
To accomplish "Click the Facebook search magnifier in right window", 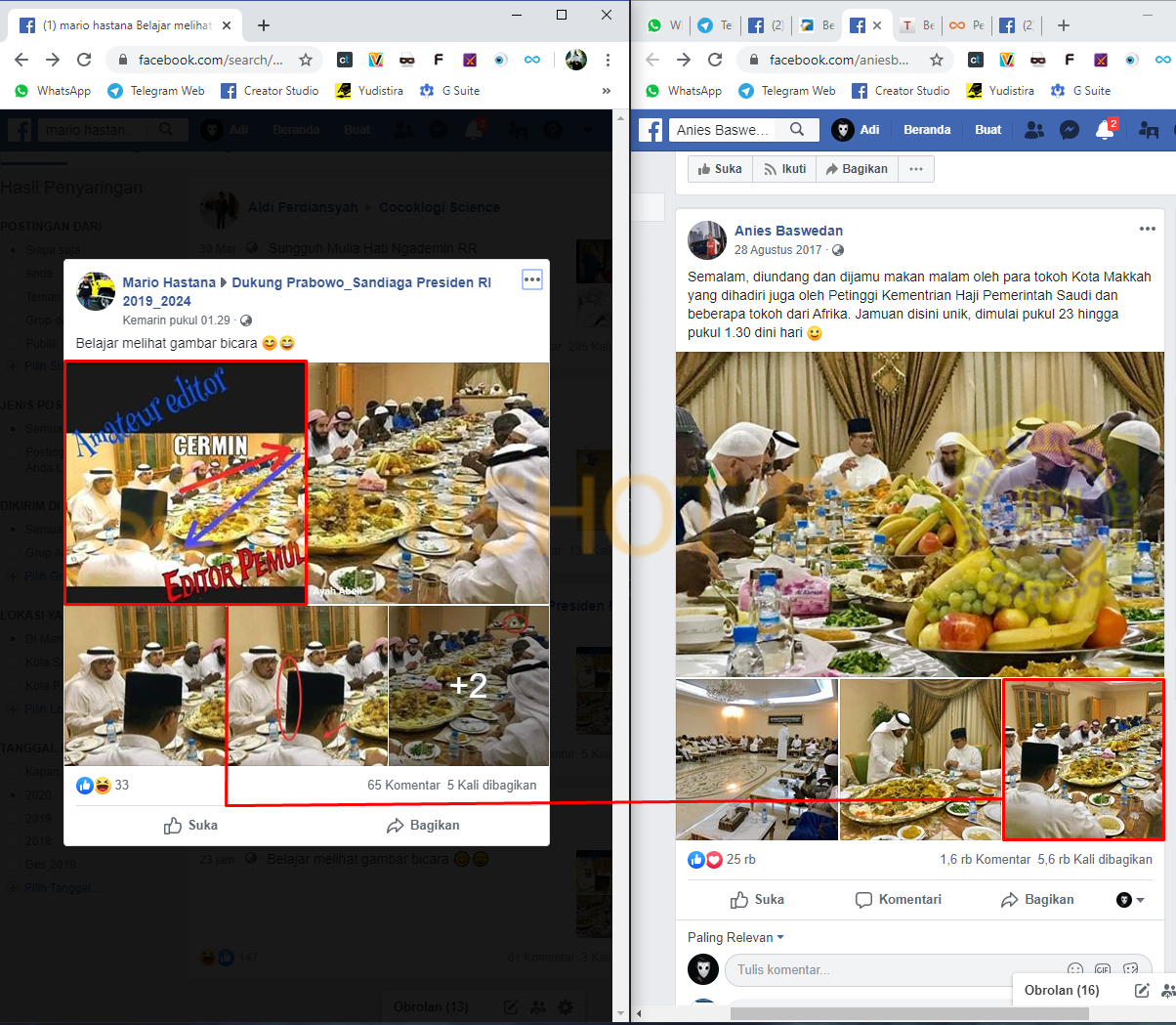I will pos(797,129).
